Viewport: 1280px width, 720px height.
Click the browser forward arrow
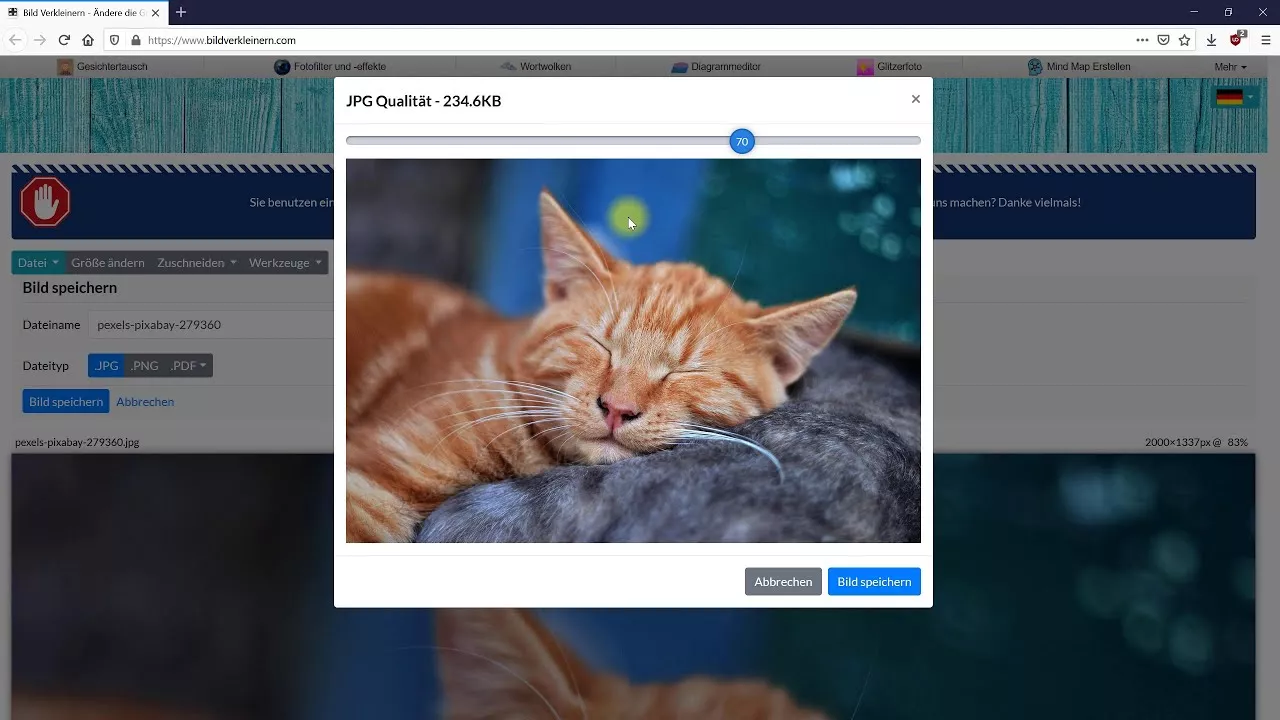[x=39, y=40]
